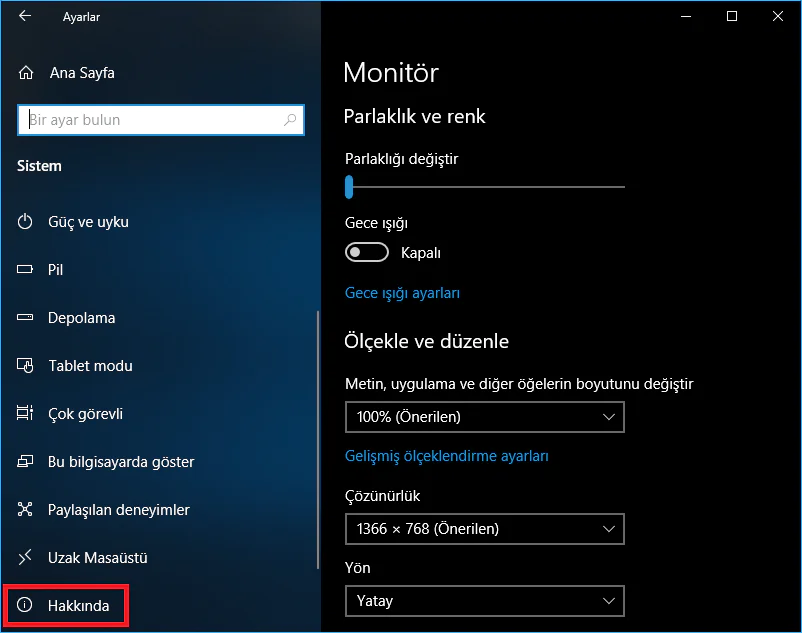The height and width of the screenshot is (633, 802).
Task: Click the Güç ve uyku power icon
Action: click(26, 222)
